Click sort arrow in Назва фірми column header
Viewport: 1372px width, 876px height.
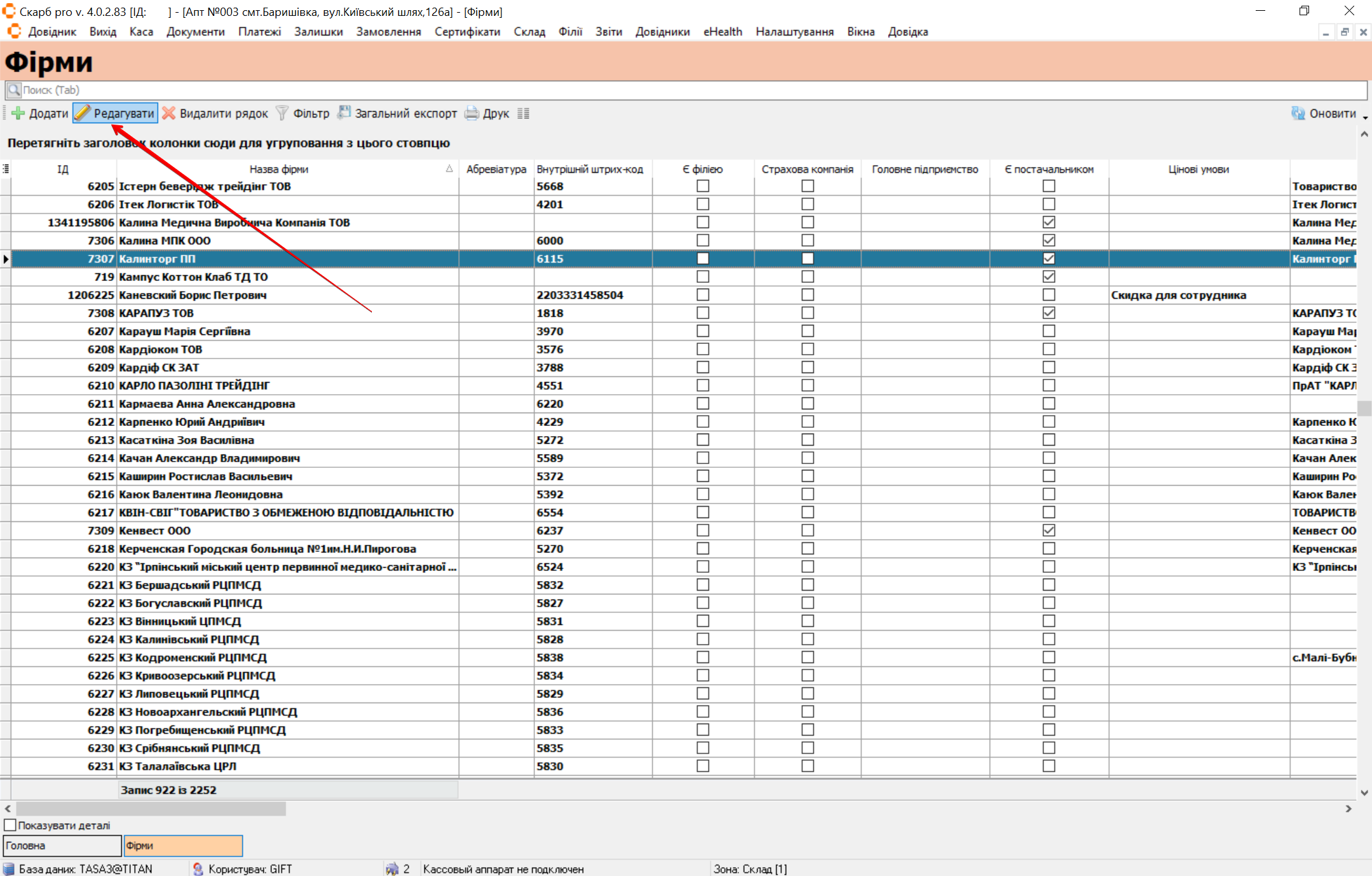[449, 168]
